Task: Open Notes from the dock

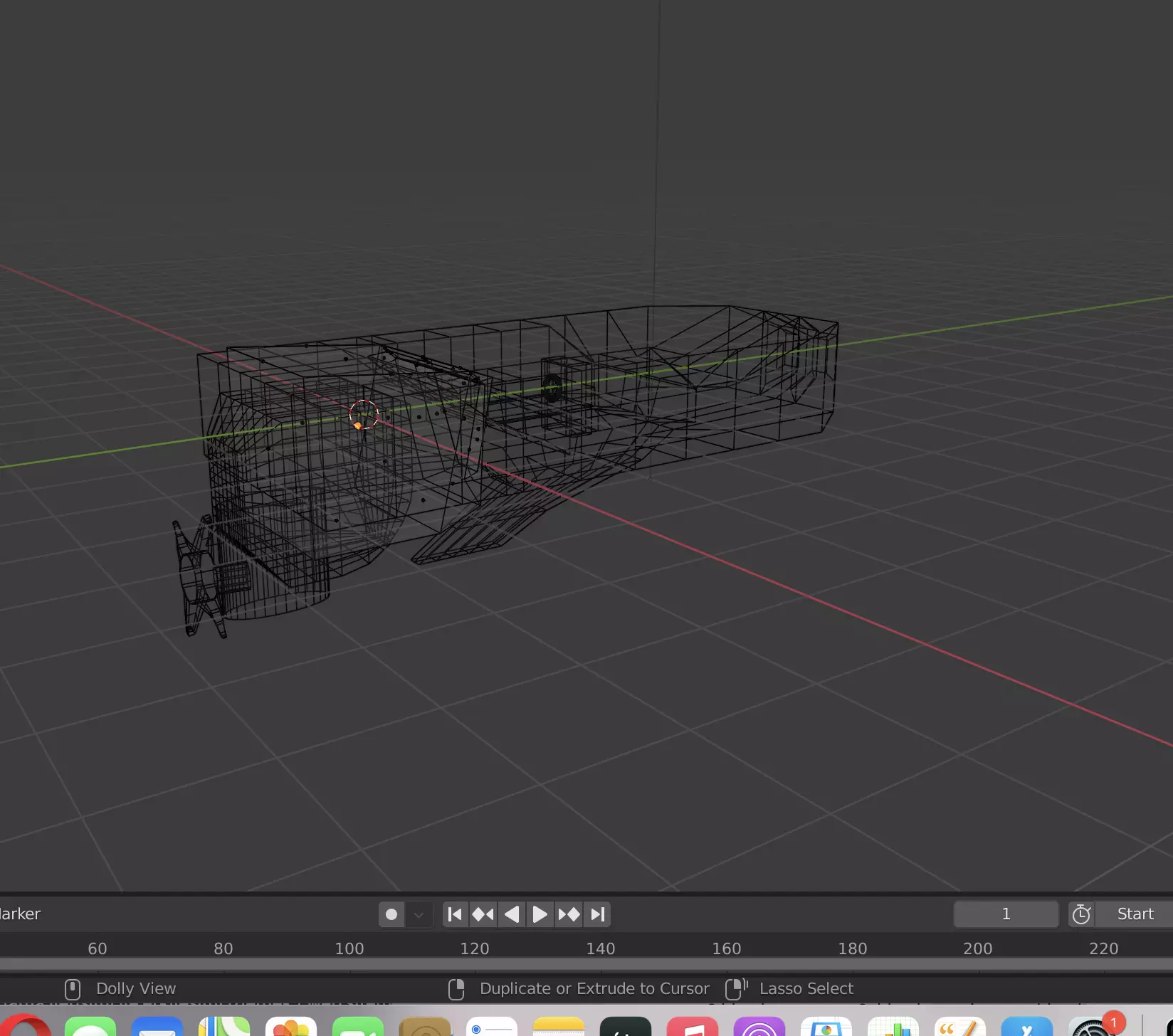Action: (x=559, y=1026)
